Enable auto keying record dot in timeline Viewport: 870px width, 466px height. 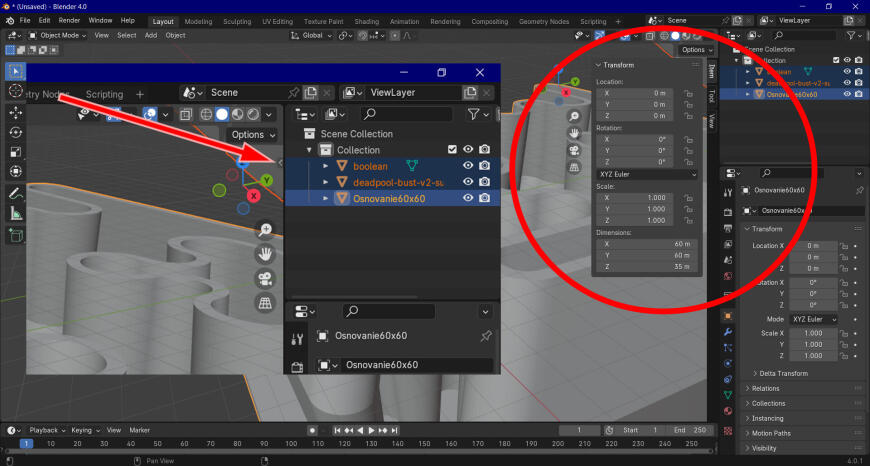click(312, 430)
